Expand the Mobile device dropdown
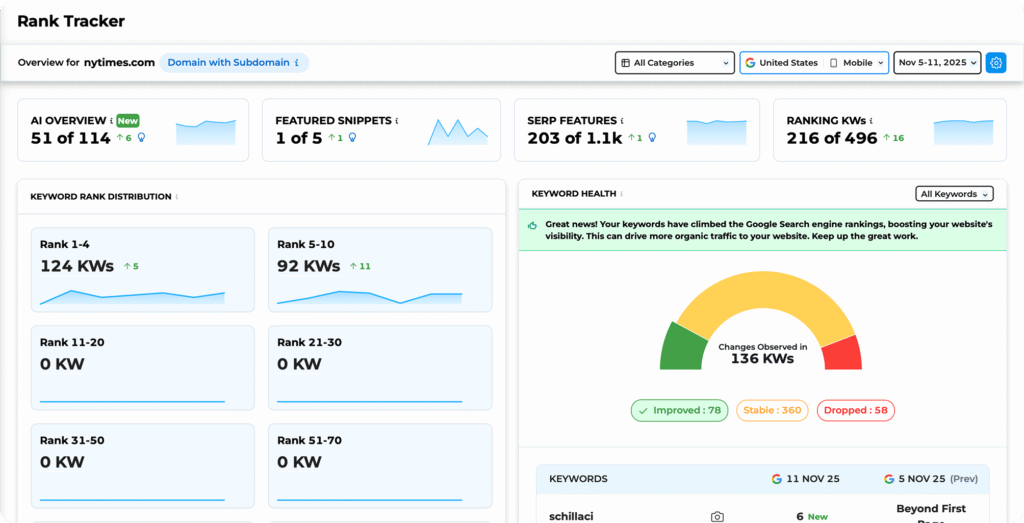Image resolution: width=1024 pixels, height=523 pixels. pyautogui.click(x=858, y=63)
